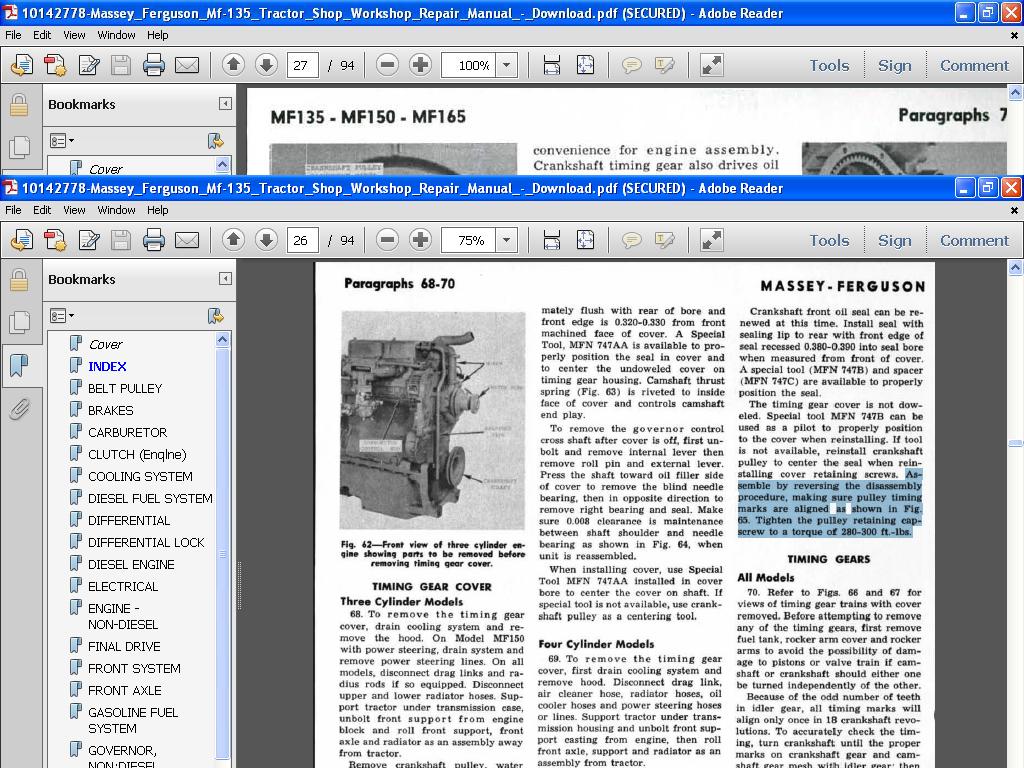Click the document scroll-up arrow in the front window
Viewport: 1024px width, 768px height.
pyautogui.click(x=1015, y=268)
